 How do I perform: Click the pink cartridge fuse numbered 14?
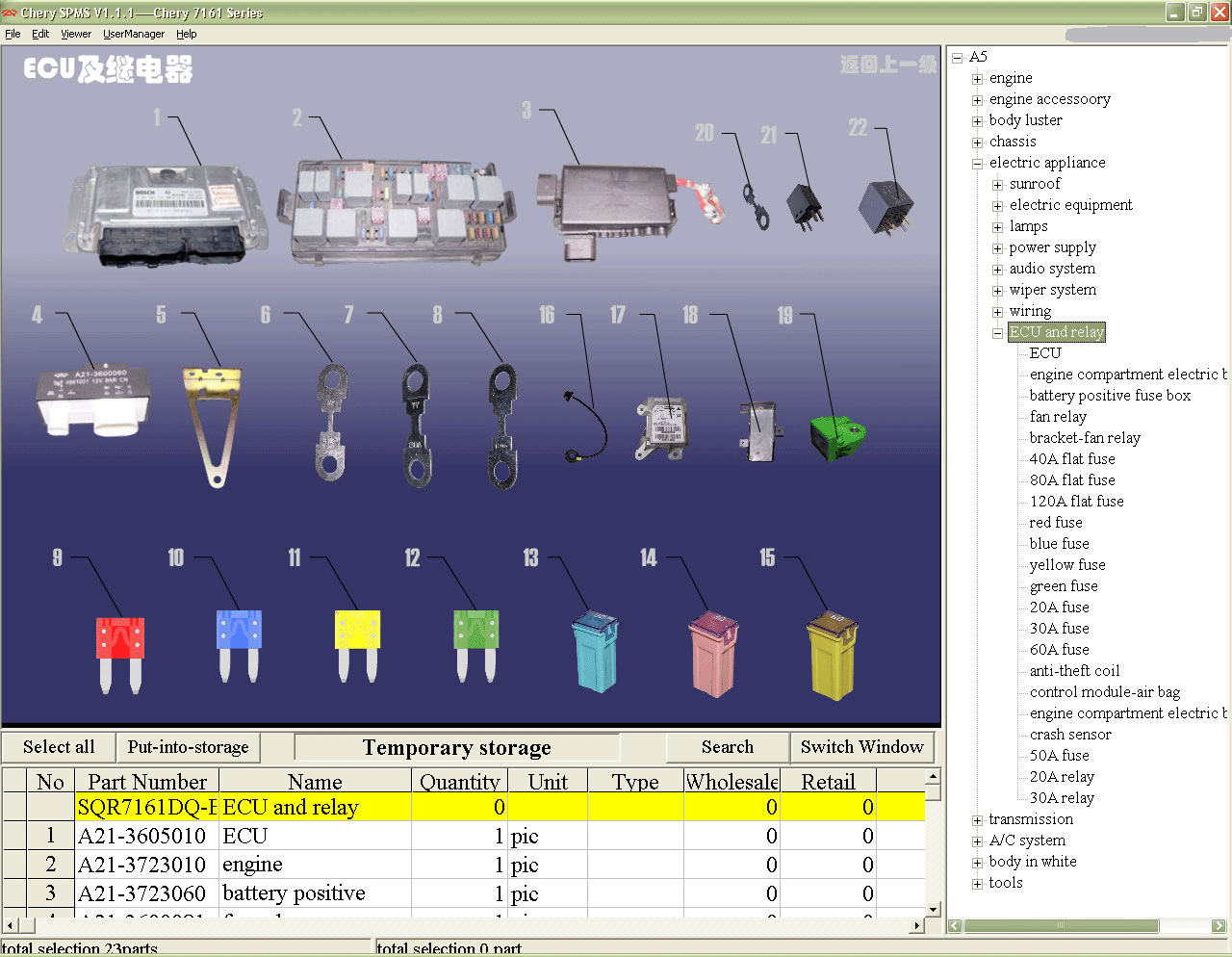coord(713,653)
